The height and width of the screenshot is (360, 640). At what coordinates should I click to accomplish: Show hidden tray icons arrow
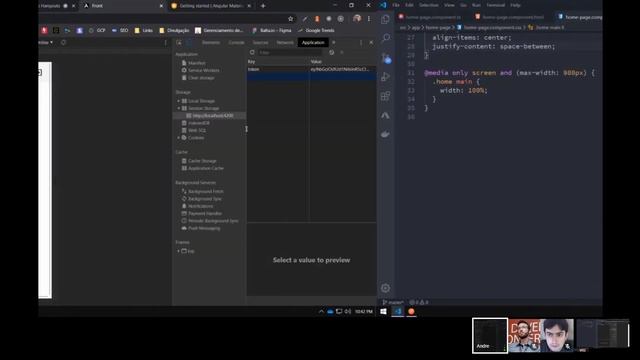click(x=321, y=311)
